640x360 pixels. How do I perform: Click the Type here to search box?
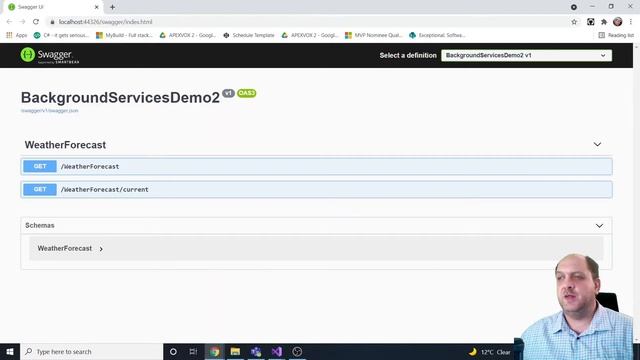tap(91, 351)
